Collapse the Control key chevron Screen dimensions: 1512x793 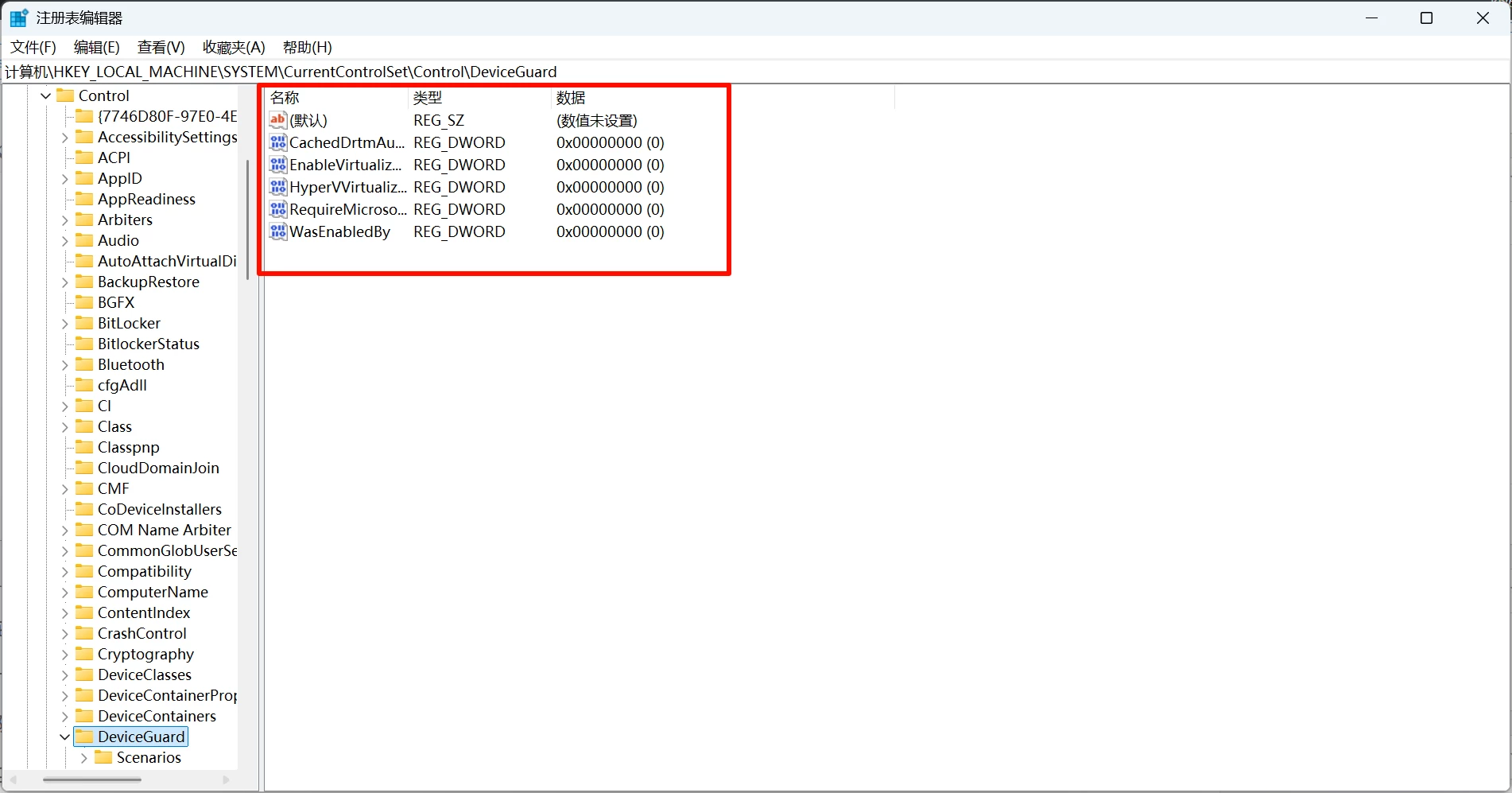[x=45, y=95]
